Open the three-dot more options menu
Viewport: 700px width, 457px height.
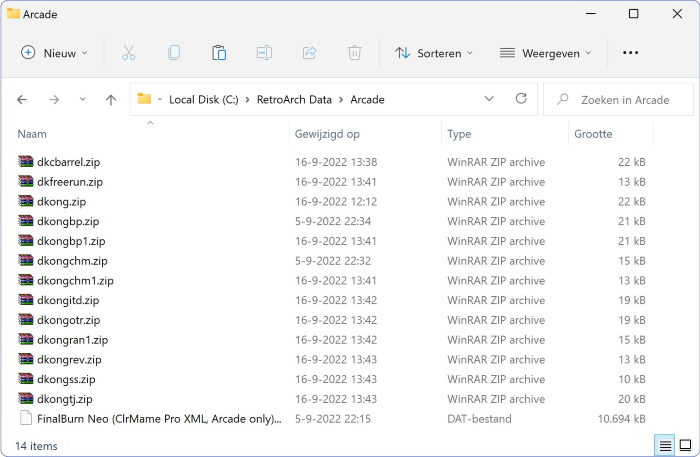click(x=630, y=53)
